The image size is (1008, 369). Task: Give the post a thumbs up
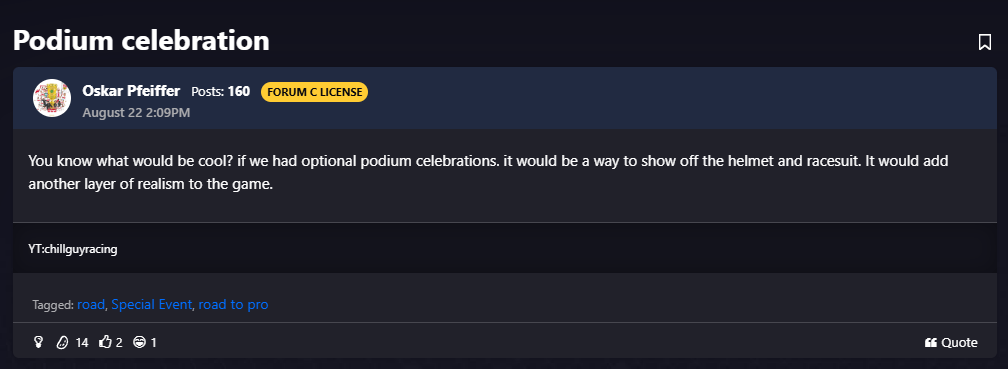(105, 342)
